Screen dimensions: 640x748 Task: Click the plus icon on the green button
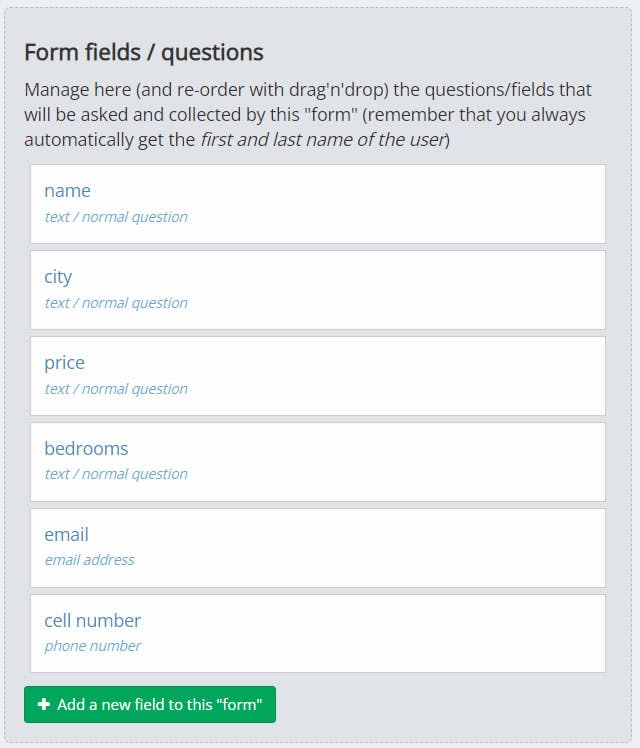click(x=43, y=705)
